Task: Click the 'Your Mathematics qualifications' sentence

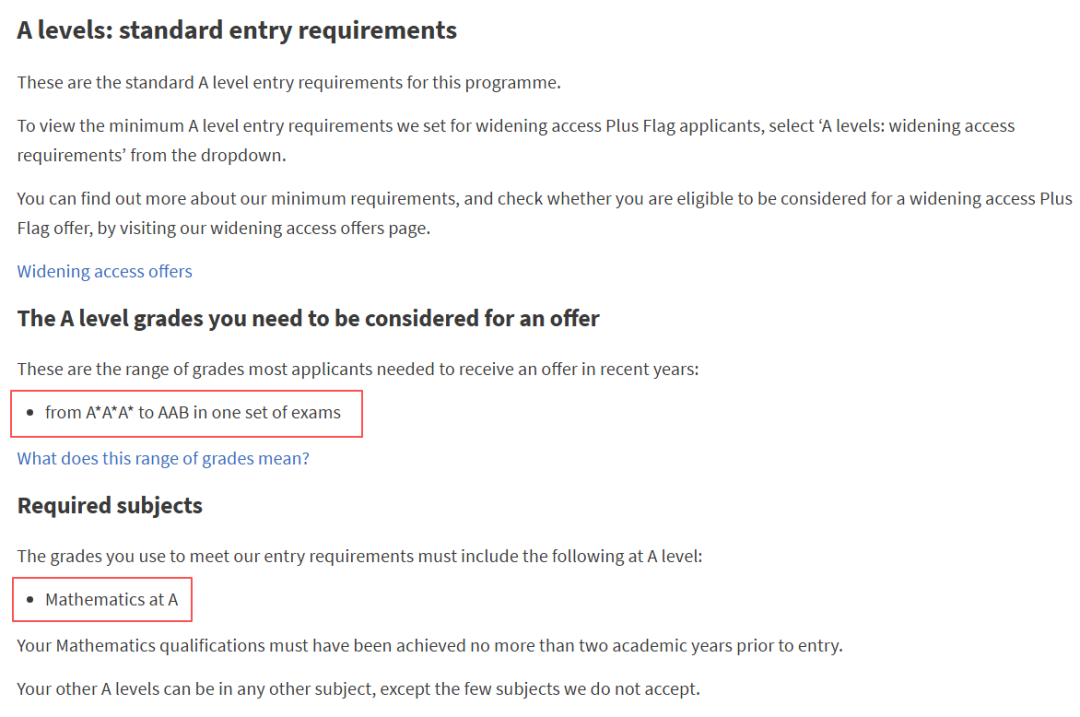Action: [x=429, y=645]
